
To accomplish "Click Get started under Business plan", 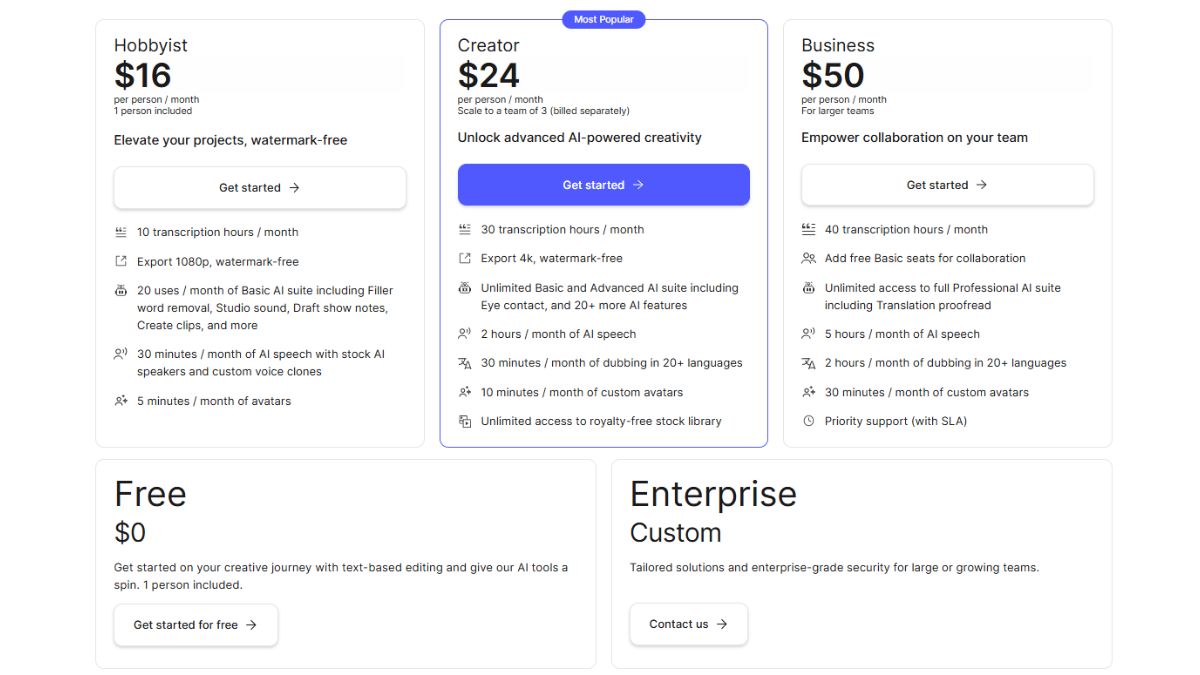I will coord(947,185).
